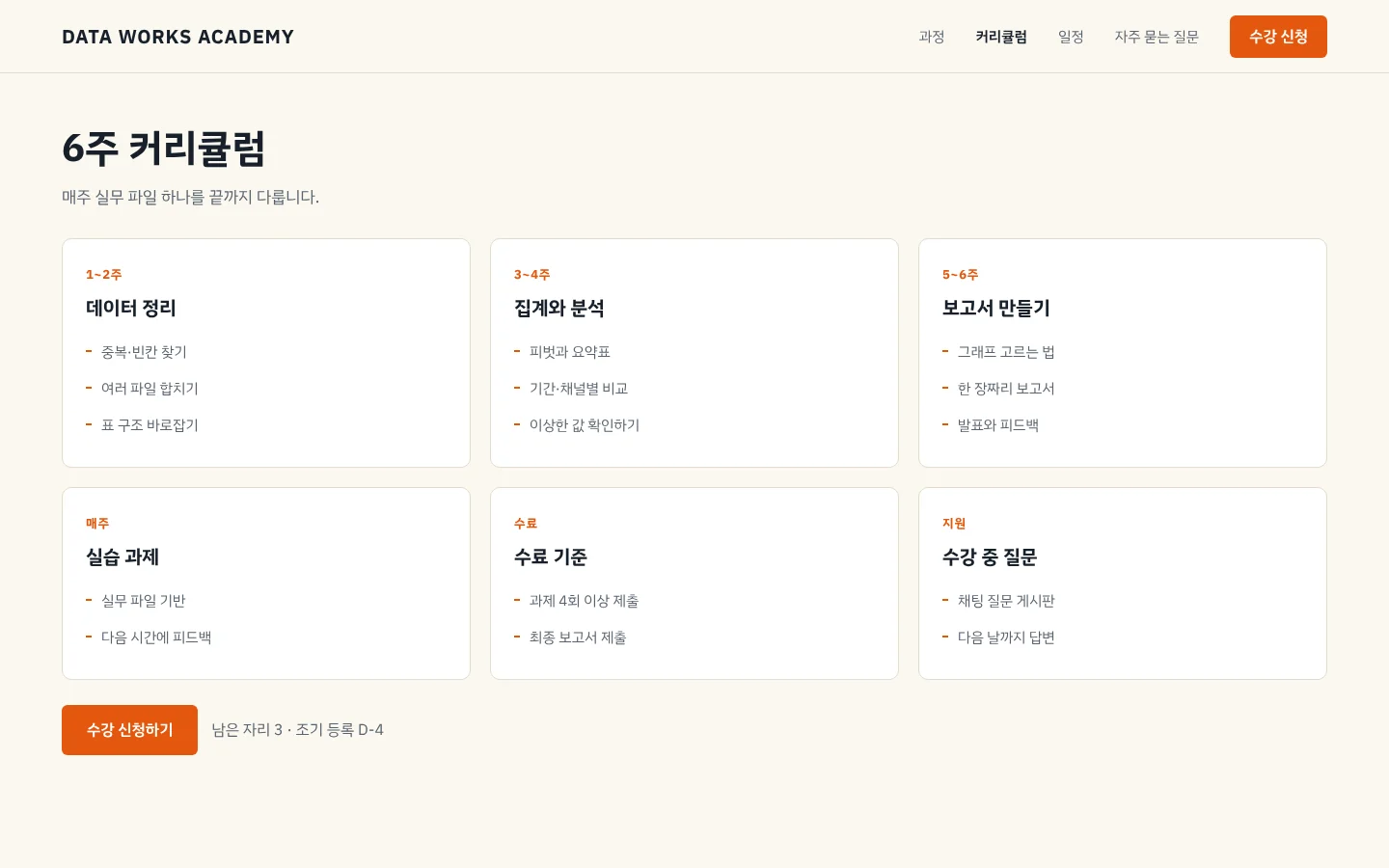Click the DATA WORKS ACADEMY logo
The height and width of the screenshot is (868, 1389).
(177, 37)
